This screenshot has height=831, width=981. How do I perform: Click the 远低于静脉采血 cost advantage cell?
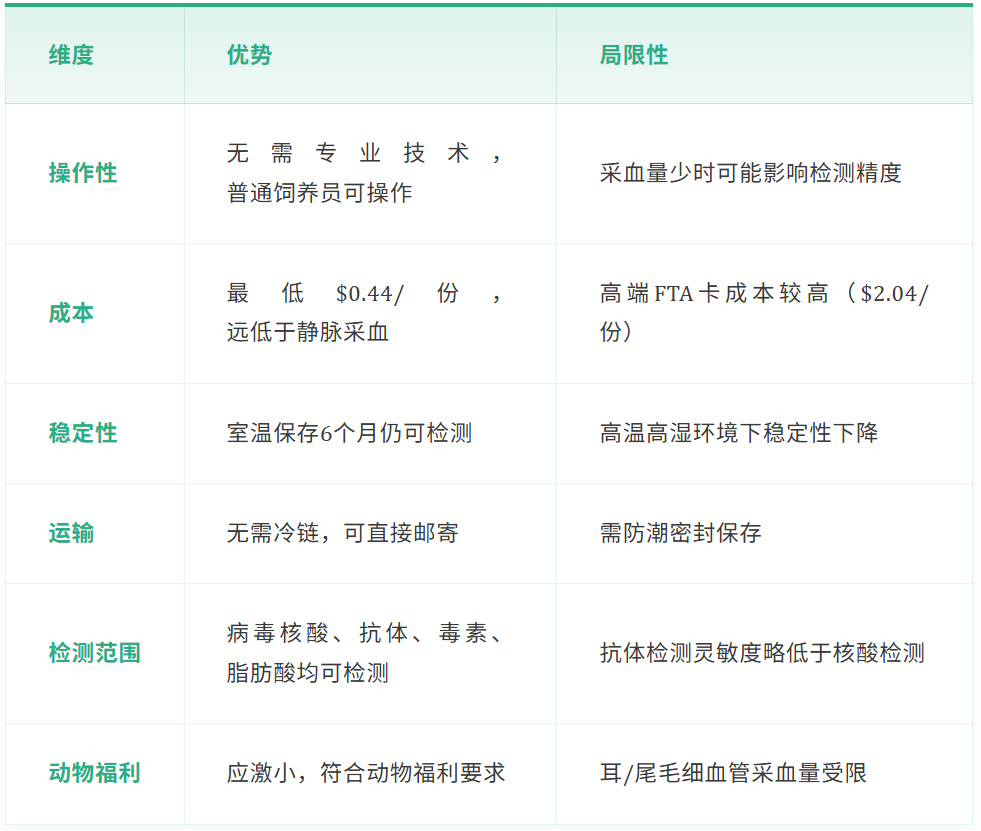pyautogui.click(x=307, y=333)
